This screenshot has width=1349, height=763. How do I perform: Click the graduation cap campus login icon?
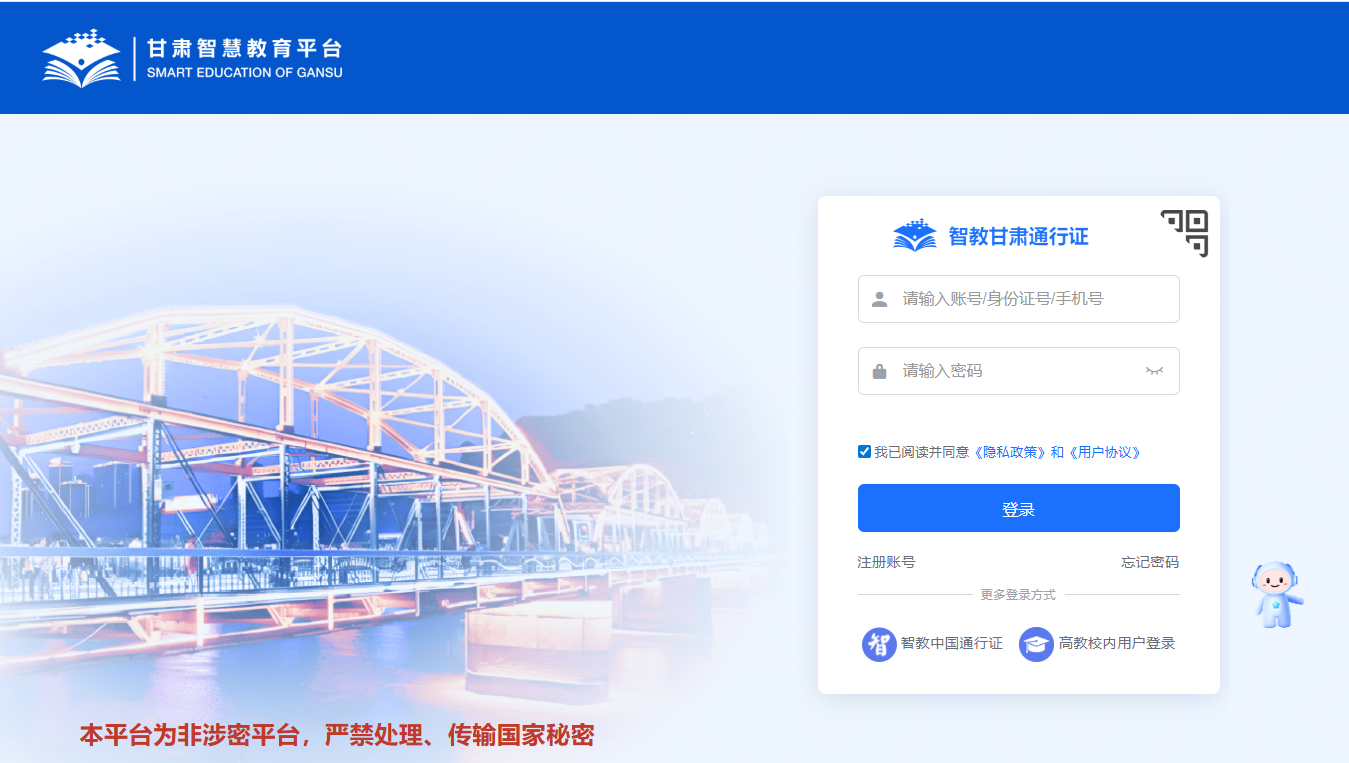[x=1036, y=644]
